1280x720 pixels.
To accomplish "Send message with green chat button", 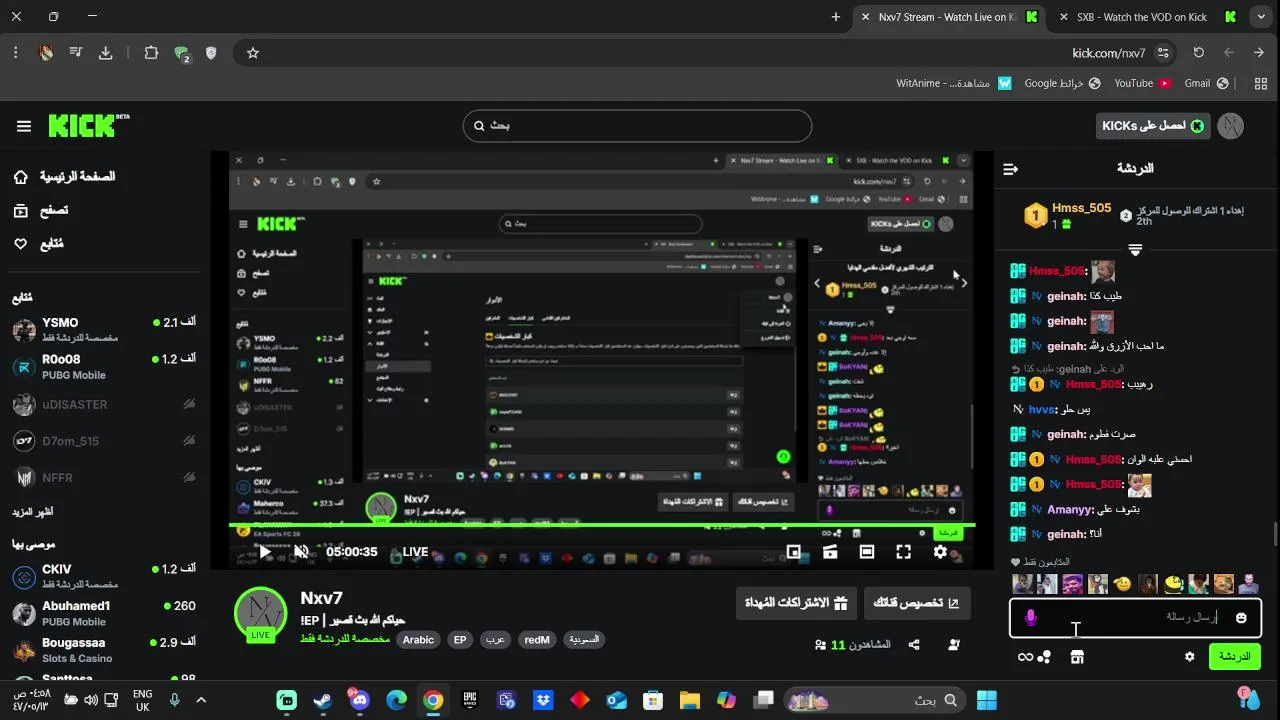I will click(x=1235, y=657).
